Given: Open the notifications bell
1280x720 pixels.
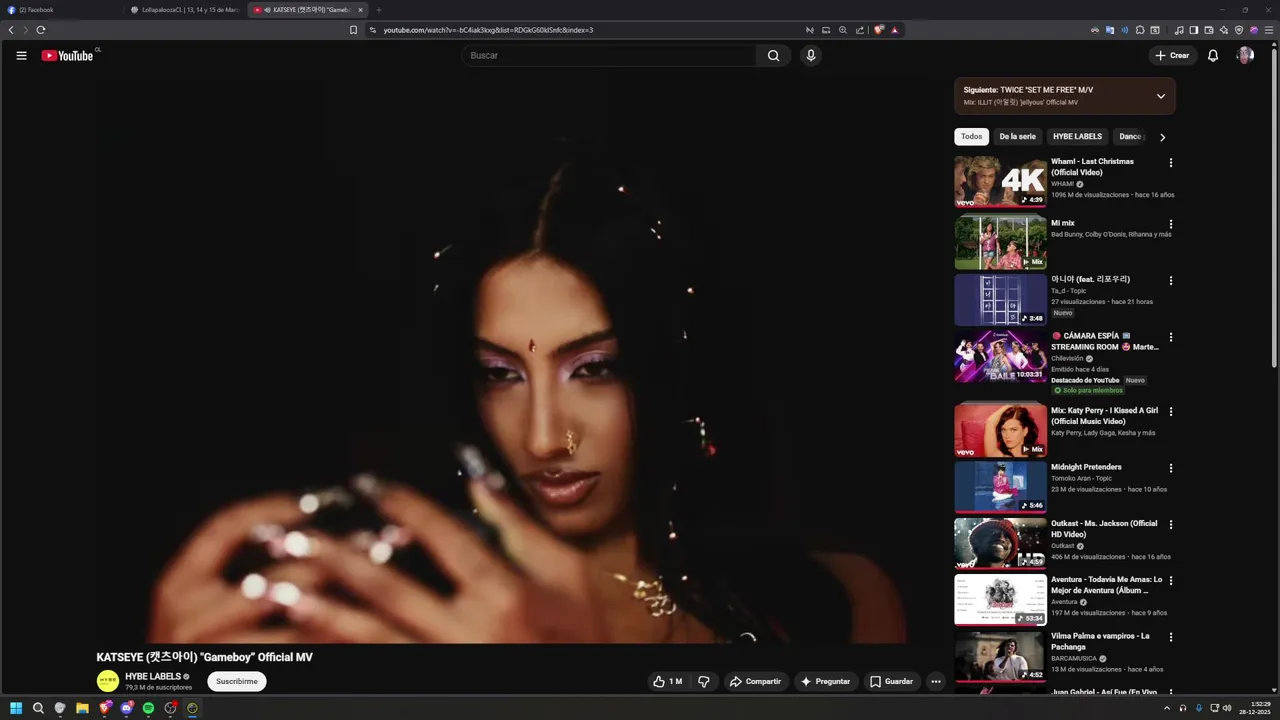Looking at the screenshot, I should tap(1213, 56).
